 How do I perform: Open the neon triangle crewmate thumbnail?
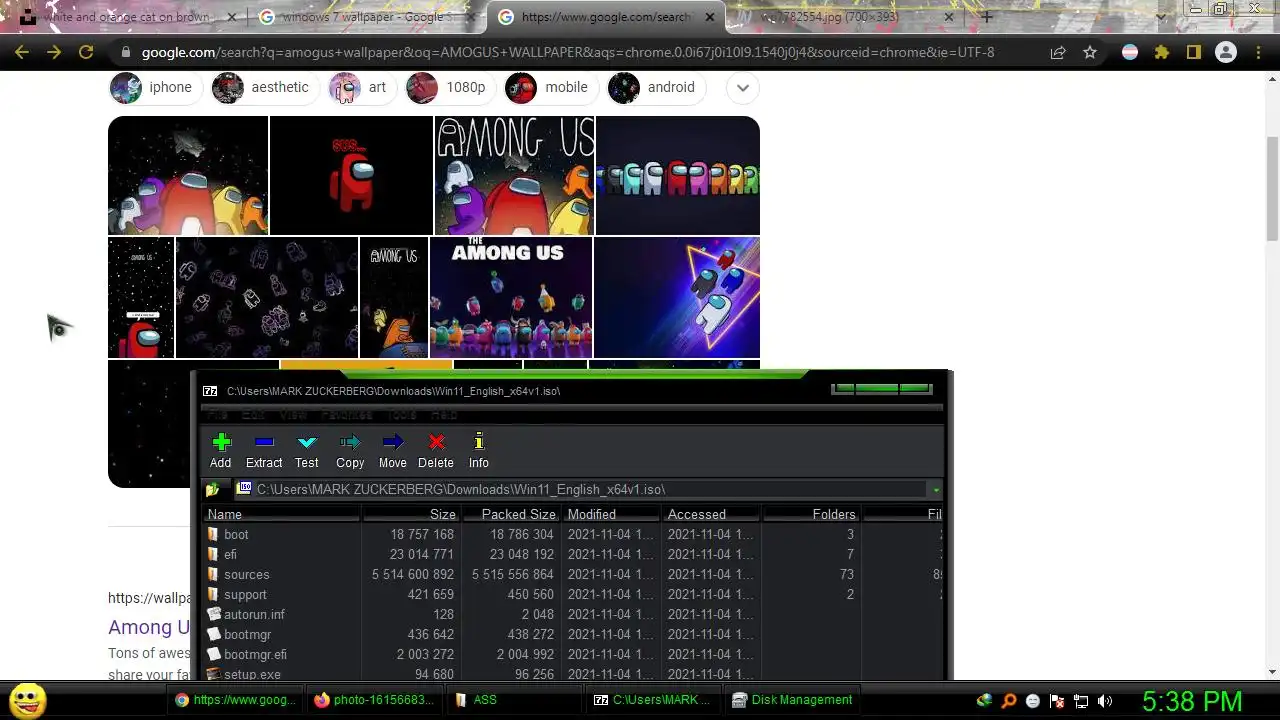click(x=677, y=297)
